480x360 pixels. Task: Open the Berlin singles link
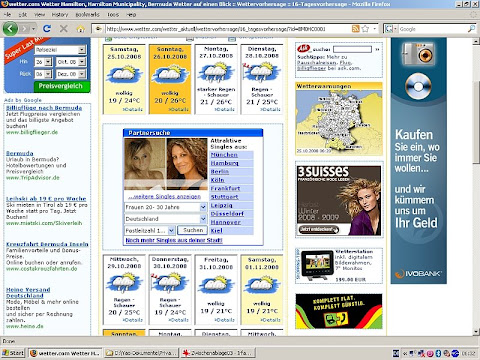220,172
